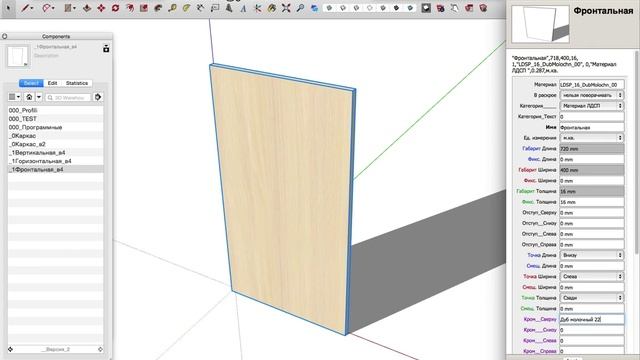Image resolution: width=640 pixels, height=360 pixels.
Task: Switch to the Select tab
Action: click(x=31, y=83)
